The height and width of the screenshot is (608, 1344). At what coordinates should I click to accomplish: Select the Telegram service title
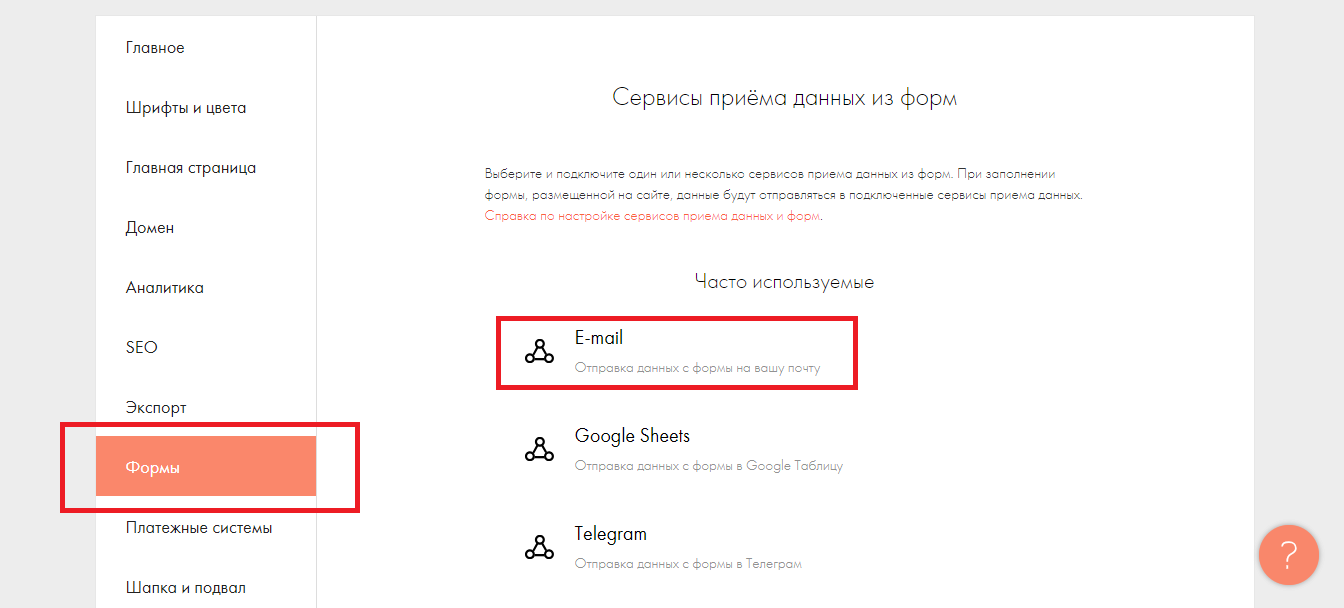click(x=610, y=534)
